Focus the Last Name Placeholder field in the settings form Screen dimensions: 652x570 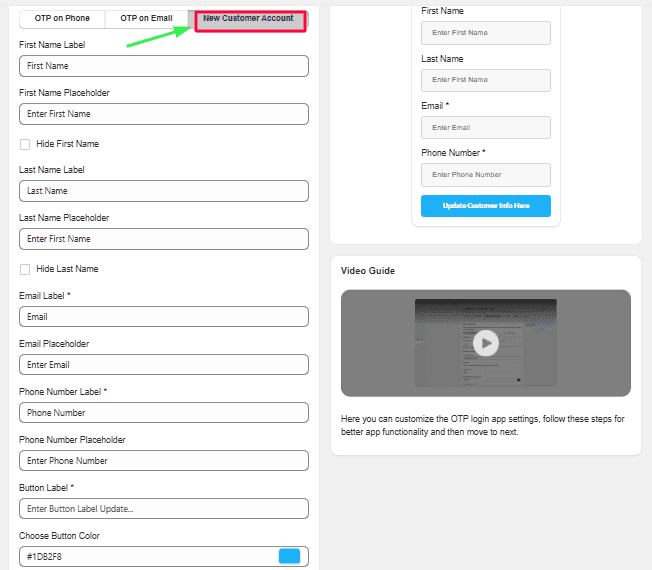(x=164, y=239)
